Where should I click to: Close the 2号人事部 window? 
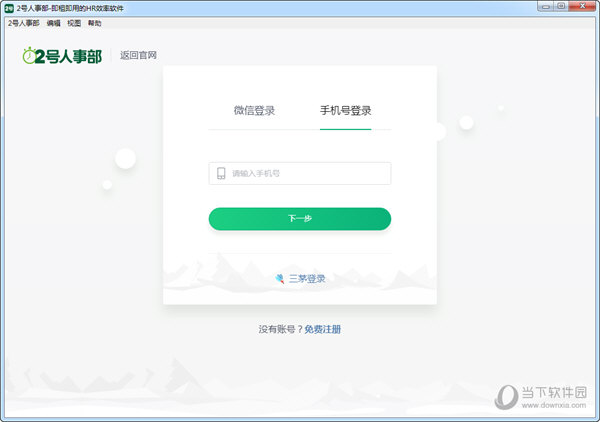pos(582,6)
